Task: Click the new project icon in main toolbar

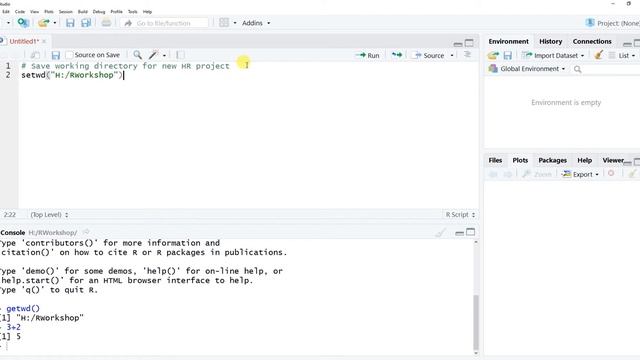Action: coord(23,23)
